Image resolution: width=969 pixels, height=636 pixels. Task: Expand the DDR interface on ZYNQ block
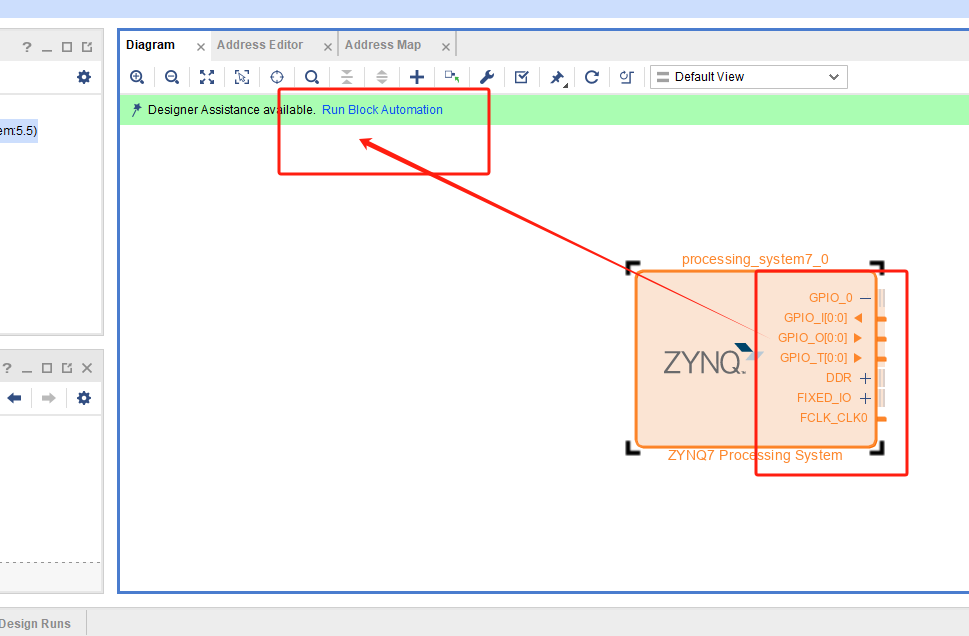pyautogui.click(x=865, y=378)
